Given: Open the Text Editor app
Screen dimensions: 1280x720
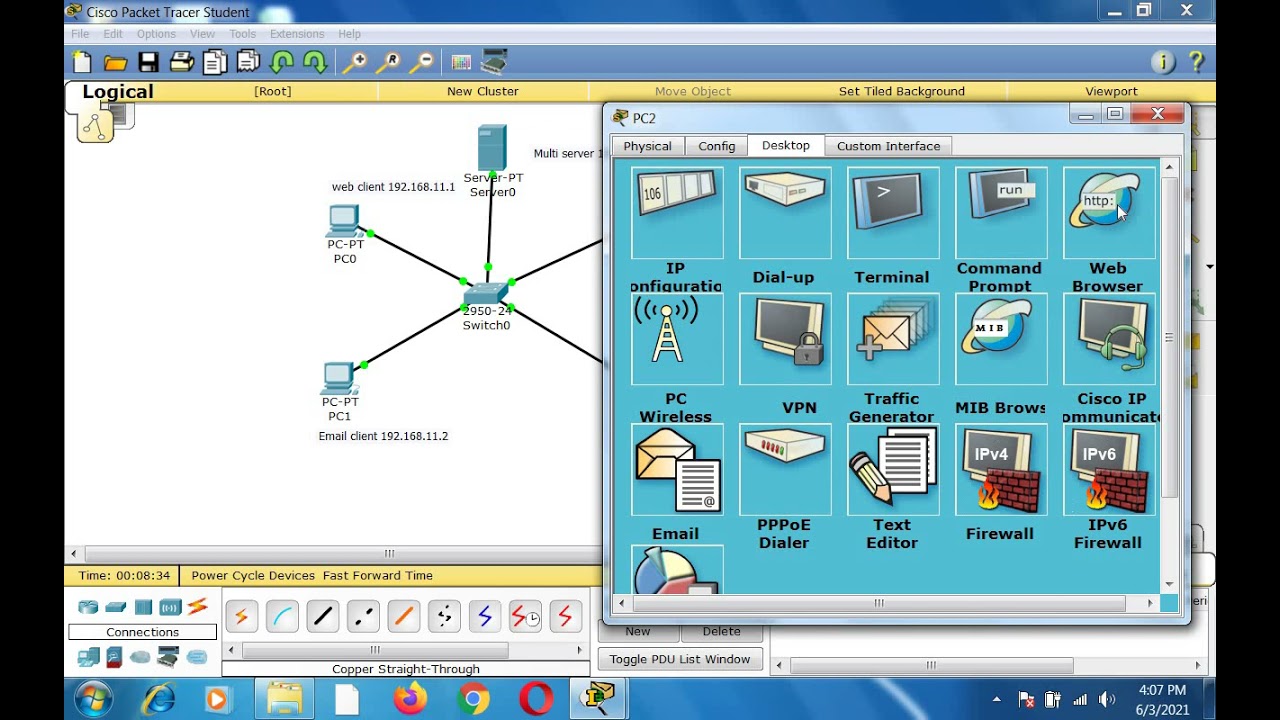Looking at the screenshot, I should [x=893, y=470].
